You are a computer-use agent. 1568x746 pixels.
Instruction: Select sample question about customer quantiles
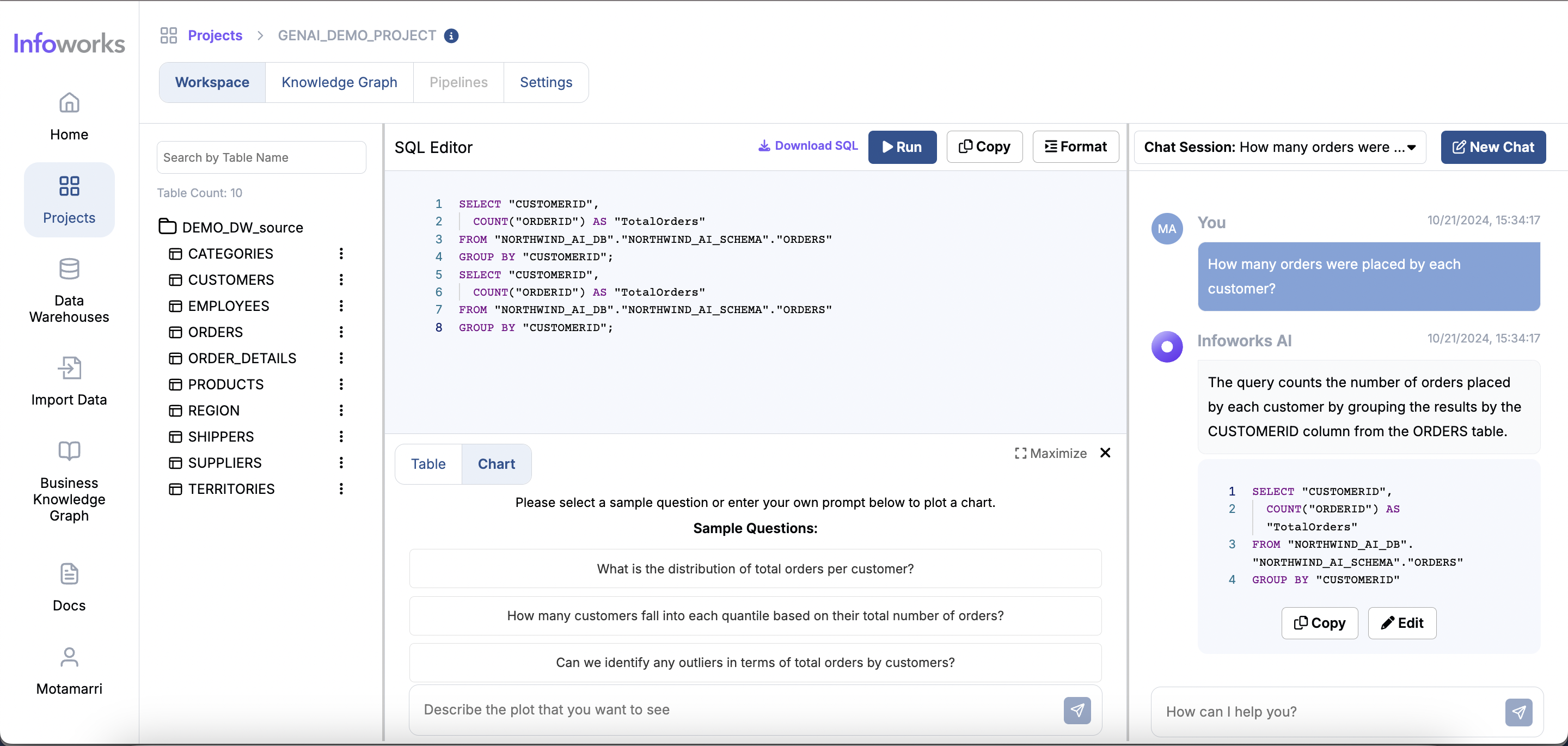pyautogui.click(x=755, y=616)
